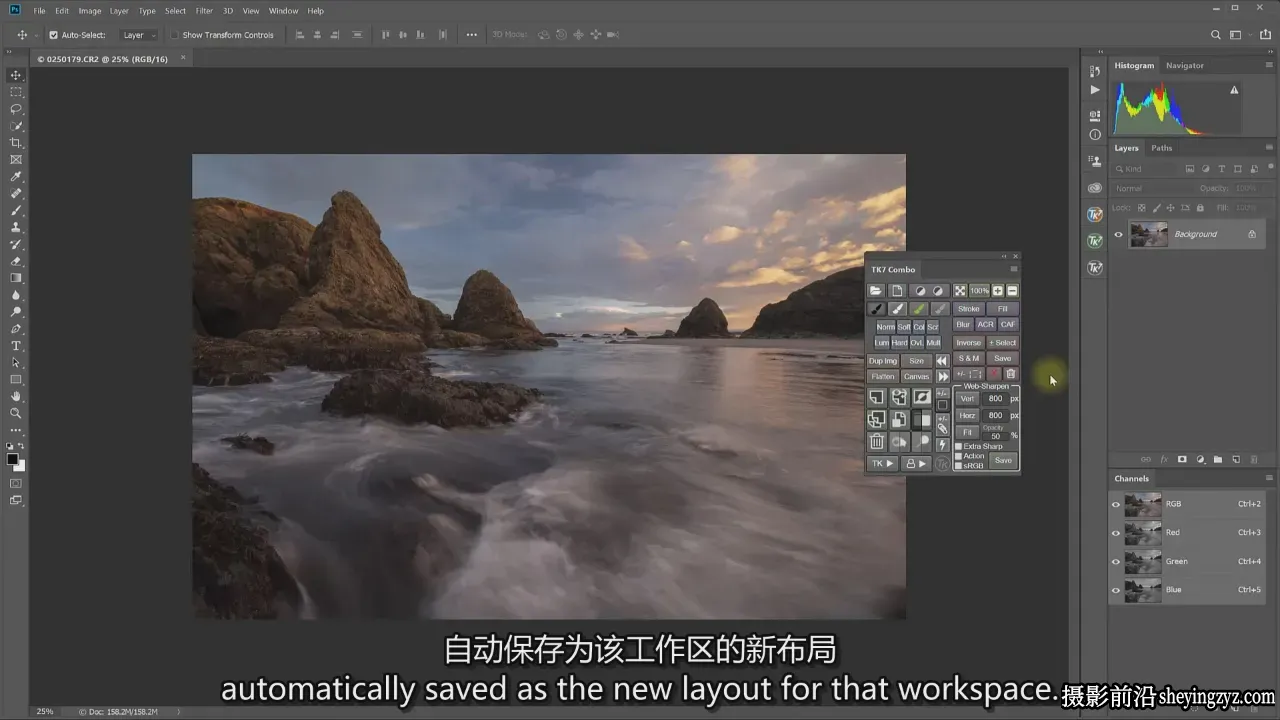Select the Horizontal Type tool
The height and width of the screenshot is (720, 1280).
(16, 346)
